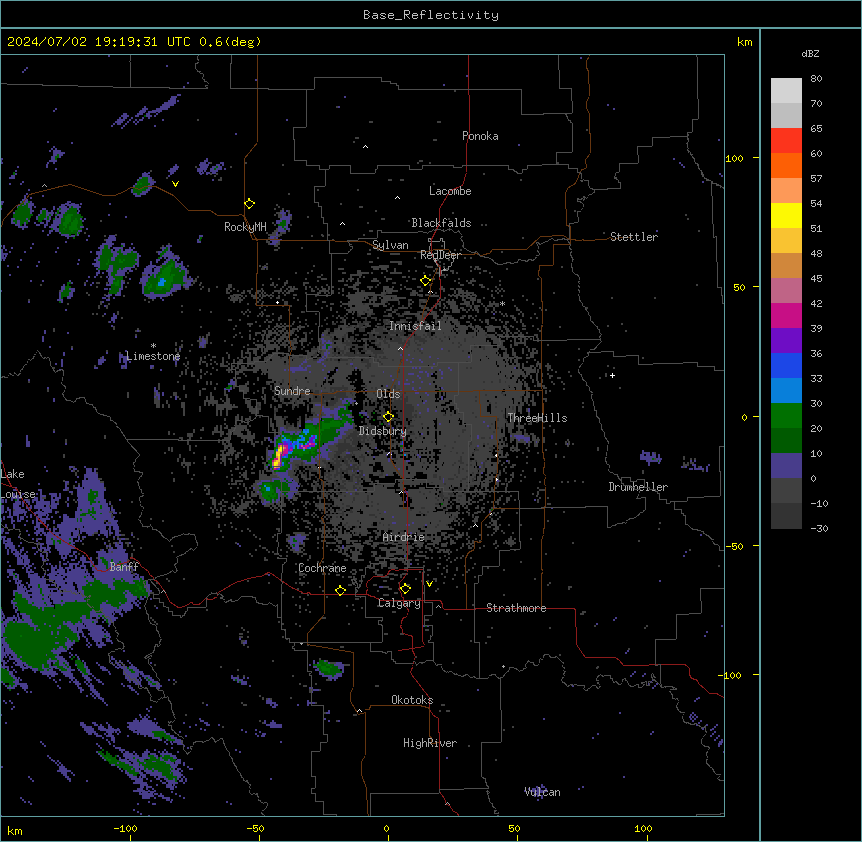
Task: Click the dBZ legend heading
Action: [x=810, y=53]
